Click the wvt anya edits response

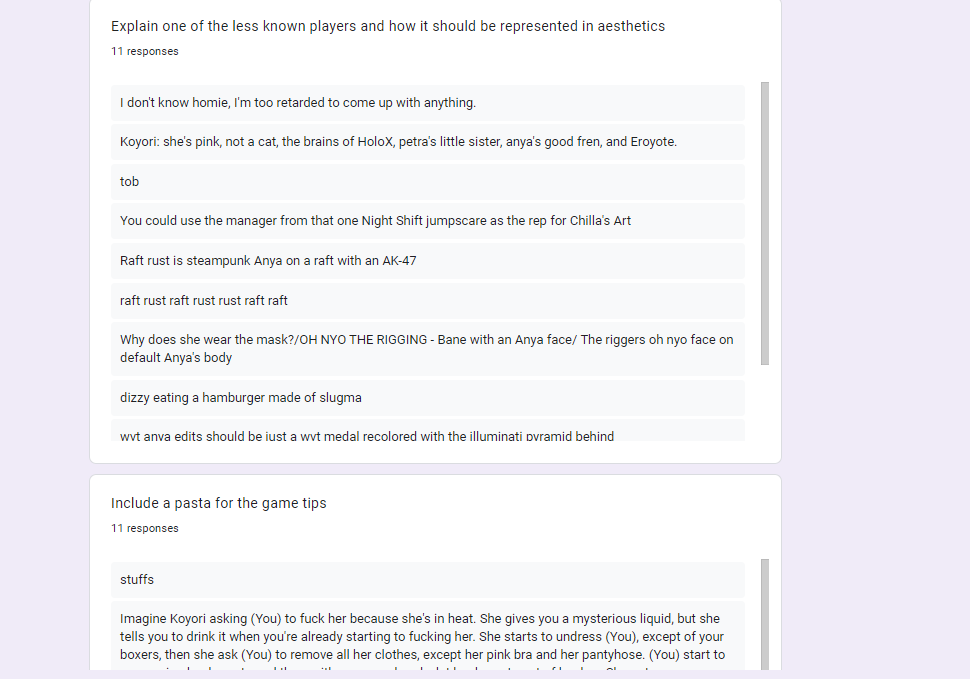[x=427, y=430]
